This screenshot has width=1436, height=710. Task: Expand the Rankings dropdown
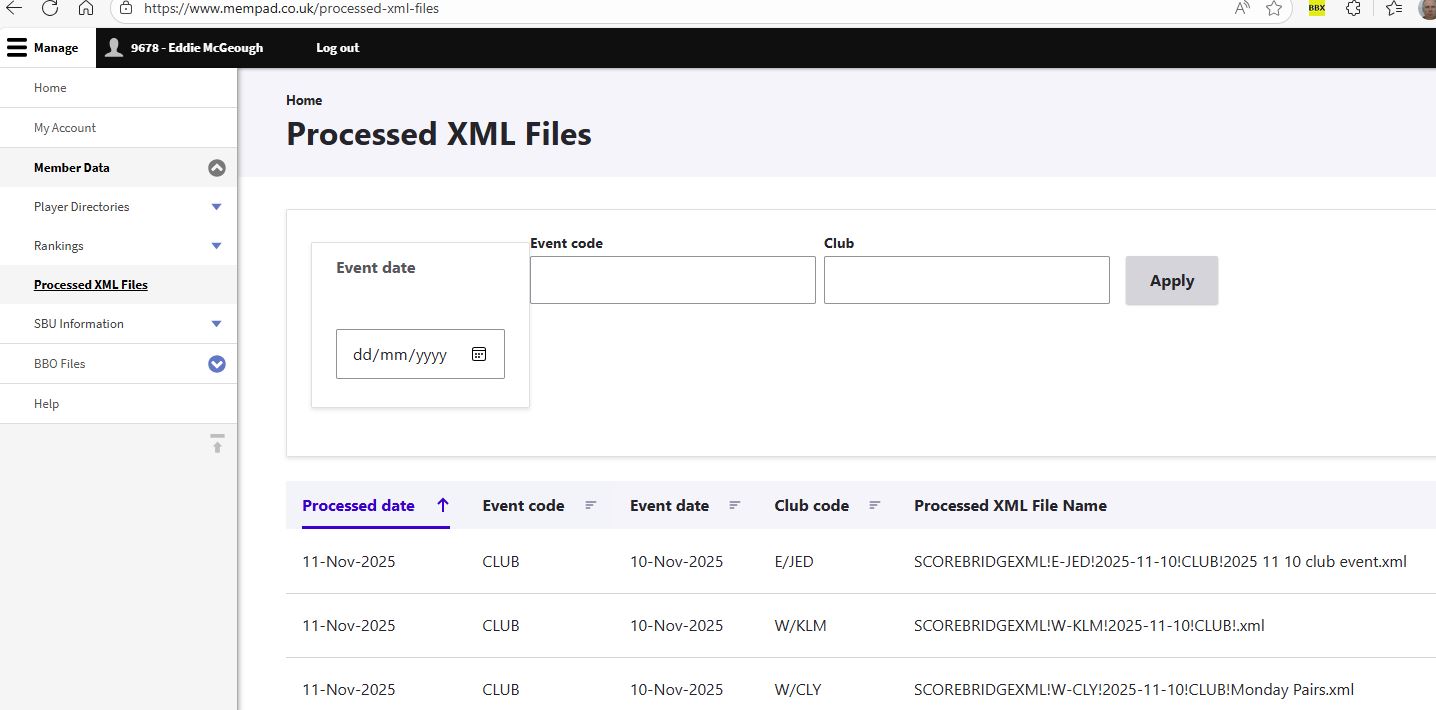click(x=216, y=245)
